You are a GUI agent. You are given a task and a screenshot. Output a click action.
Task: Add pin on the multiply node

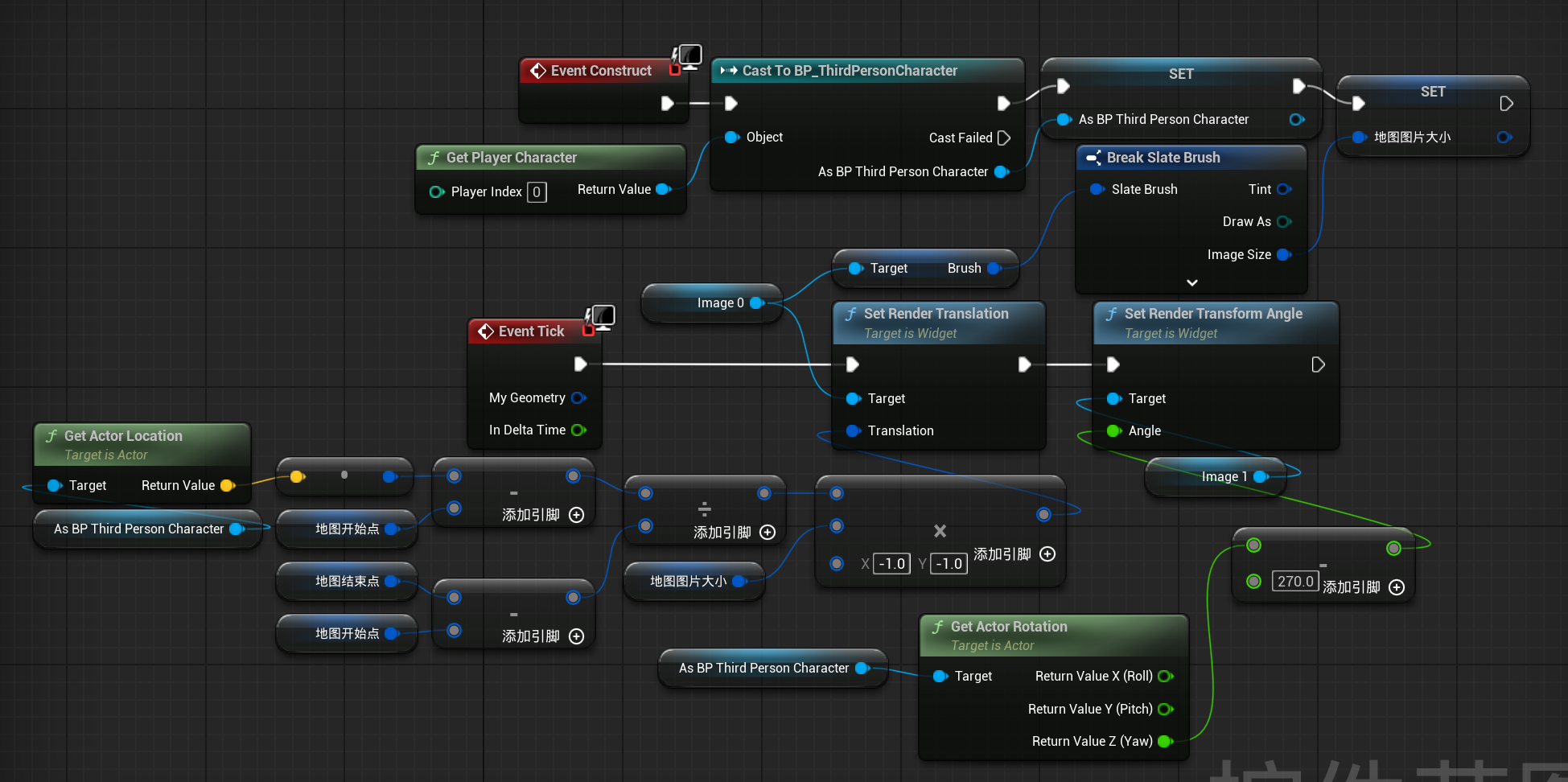click(x=1047, y=554)
